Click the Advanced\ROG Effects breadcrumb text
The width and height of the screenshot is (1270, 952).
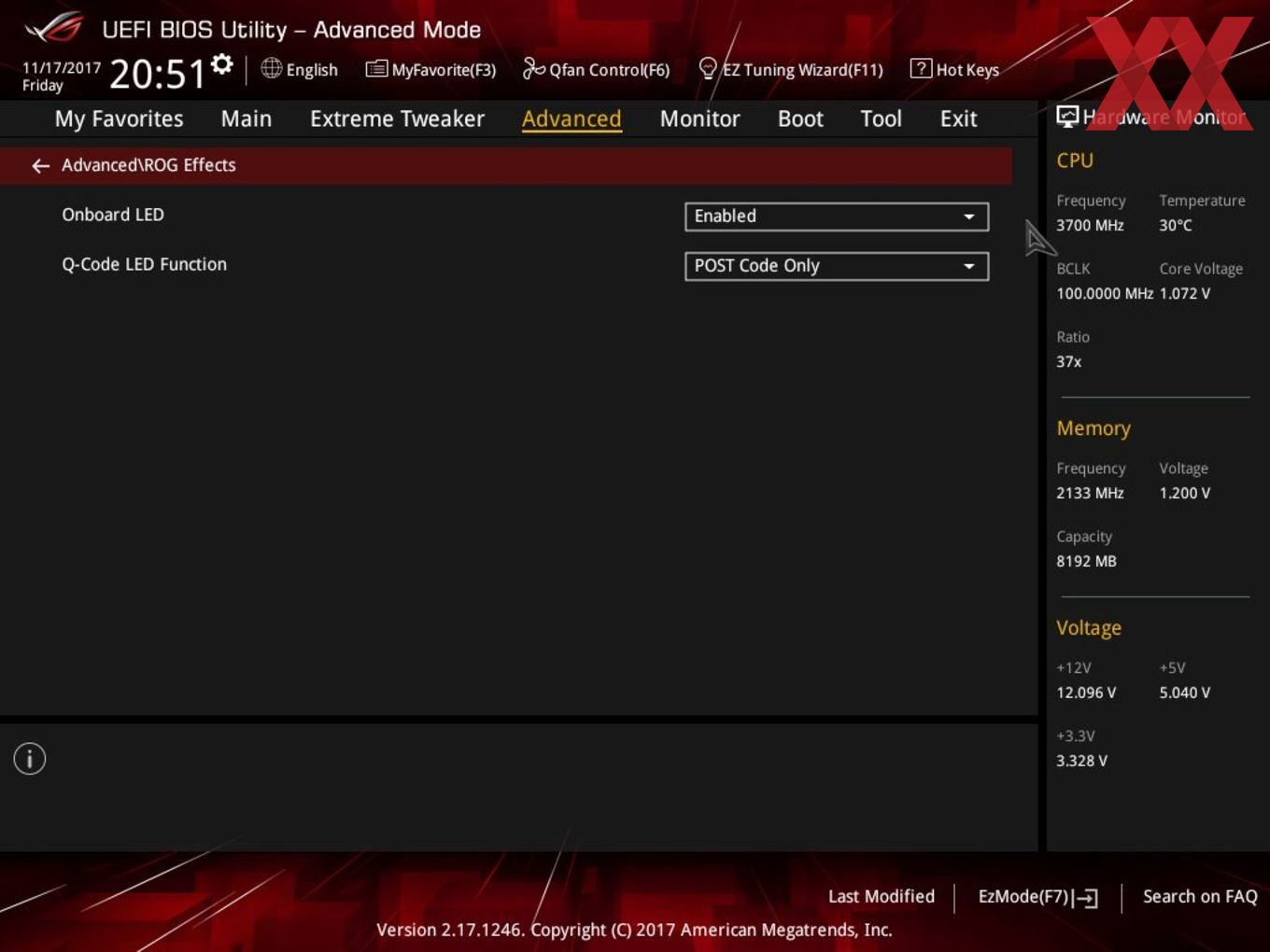pos(148,165)
